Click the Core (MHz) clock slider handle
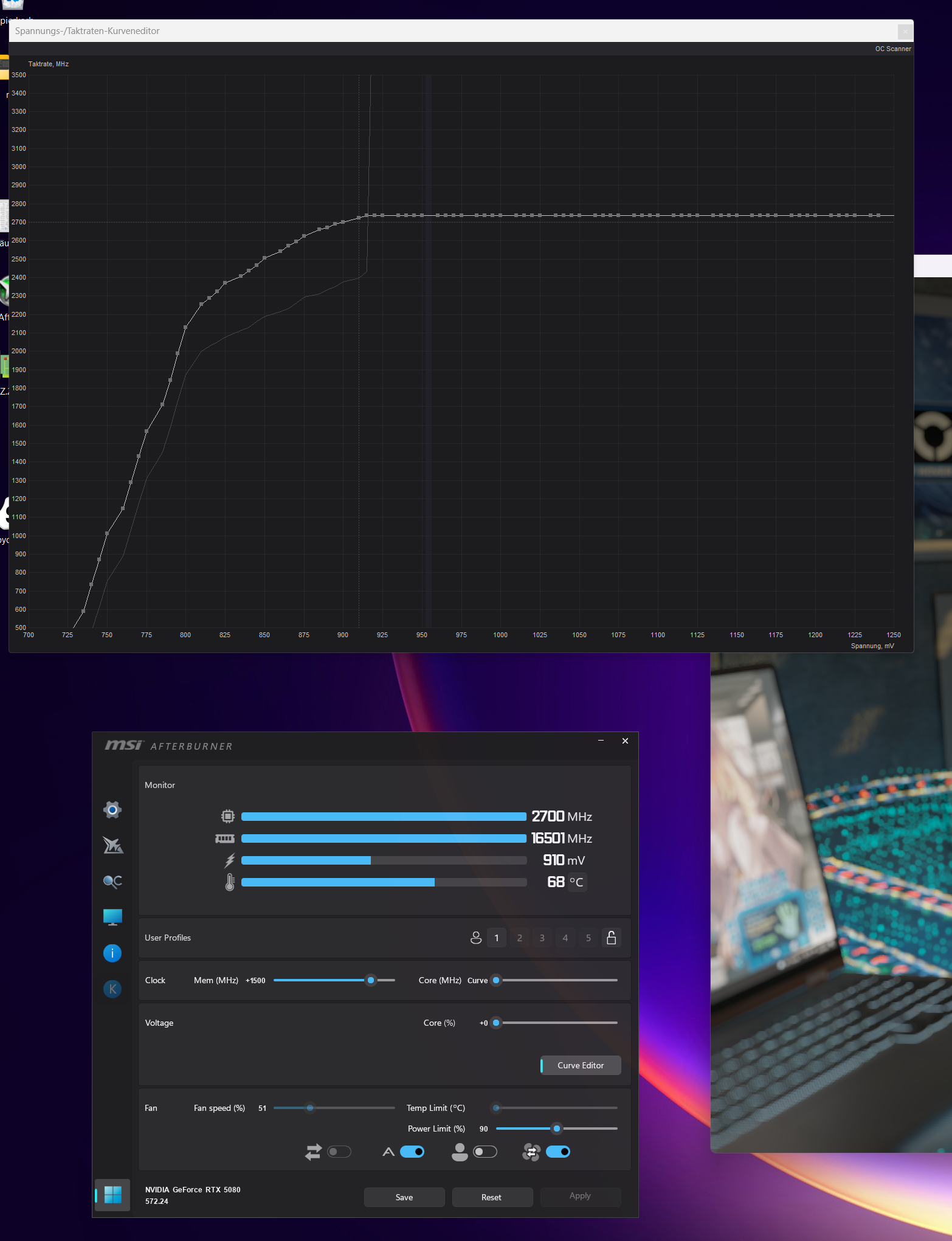The height and width of the screenshot is (1241, 952). [496, 980]
